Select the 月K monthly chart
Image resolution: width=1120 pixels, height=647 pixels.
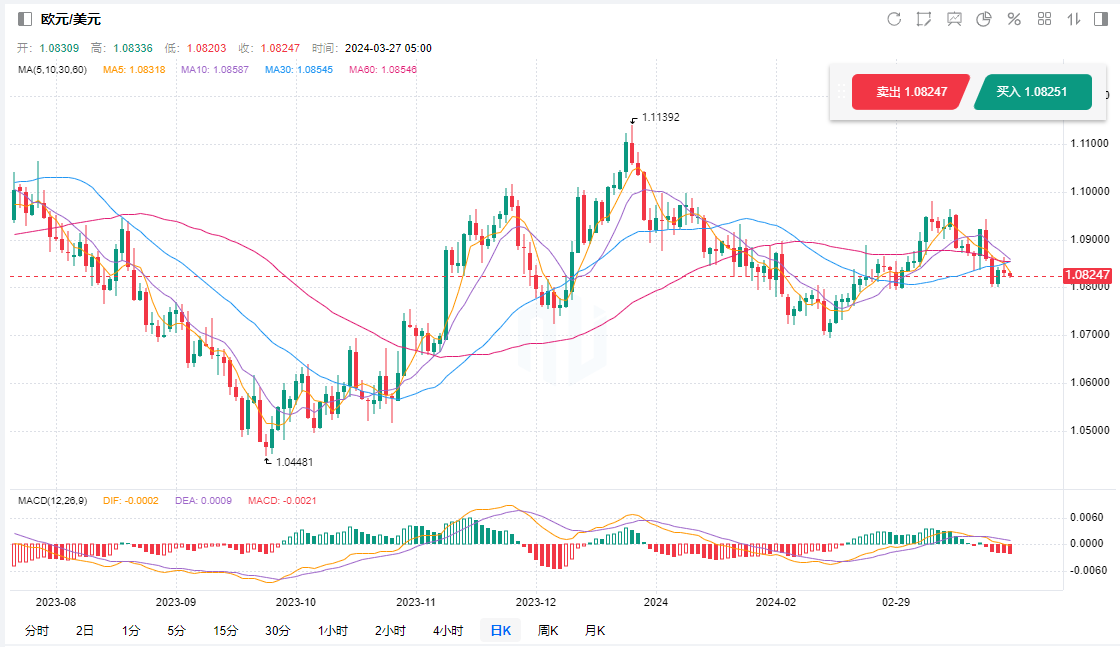click(x=595, y=630)
